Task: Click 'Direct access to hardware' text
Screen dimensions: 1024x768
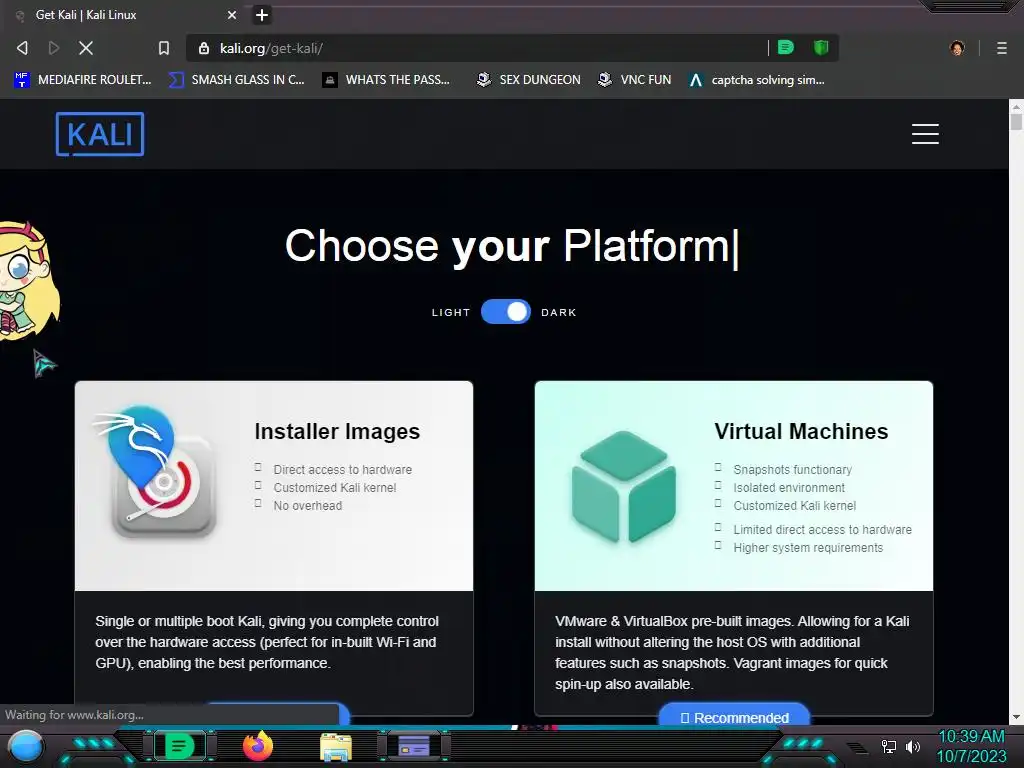Action: (342, 470)
